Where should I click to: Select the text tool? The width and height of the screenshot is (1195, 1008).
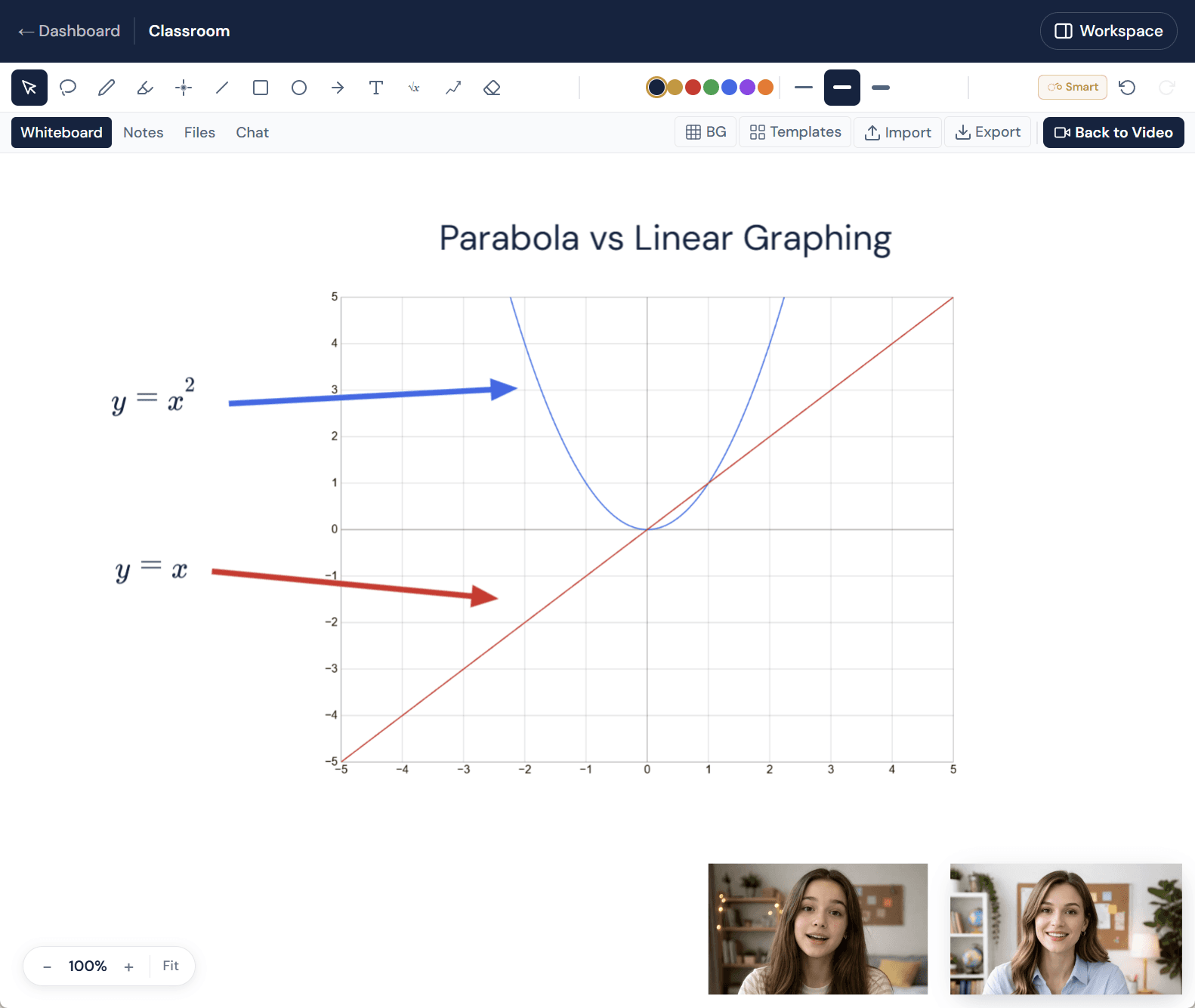tap(376, 88)
